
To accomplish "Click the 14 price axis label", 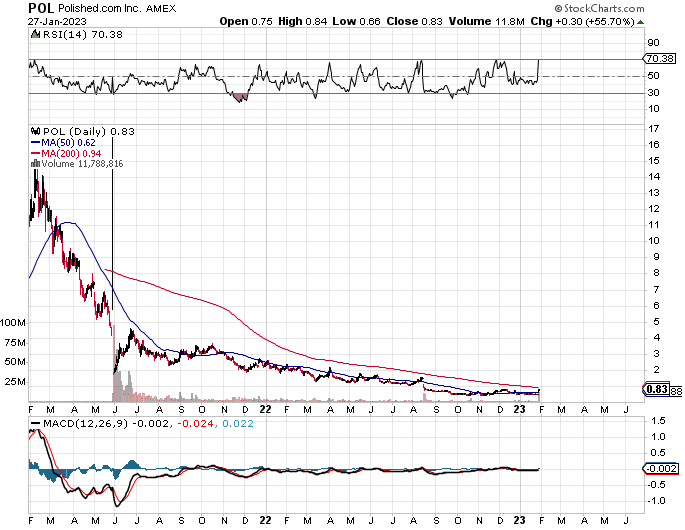I will 654,177.
